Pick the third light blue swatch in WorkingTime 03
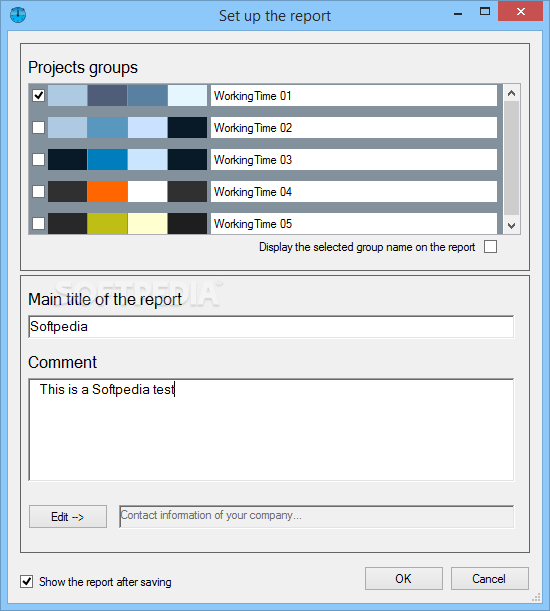The image size is (550, 611). click(147, 159)
